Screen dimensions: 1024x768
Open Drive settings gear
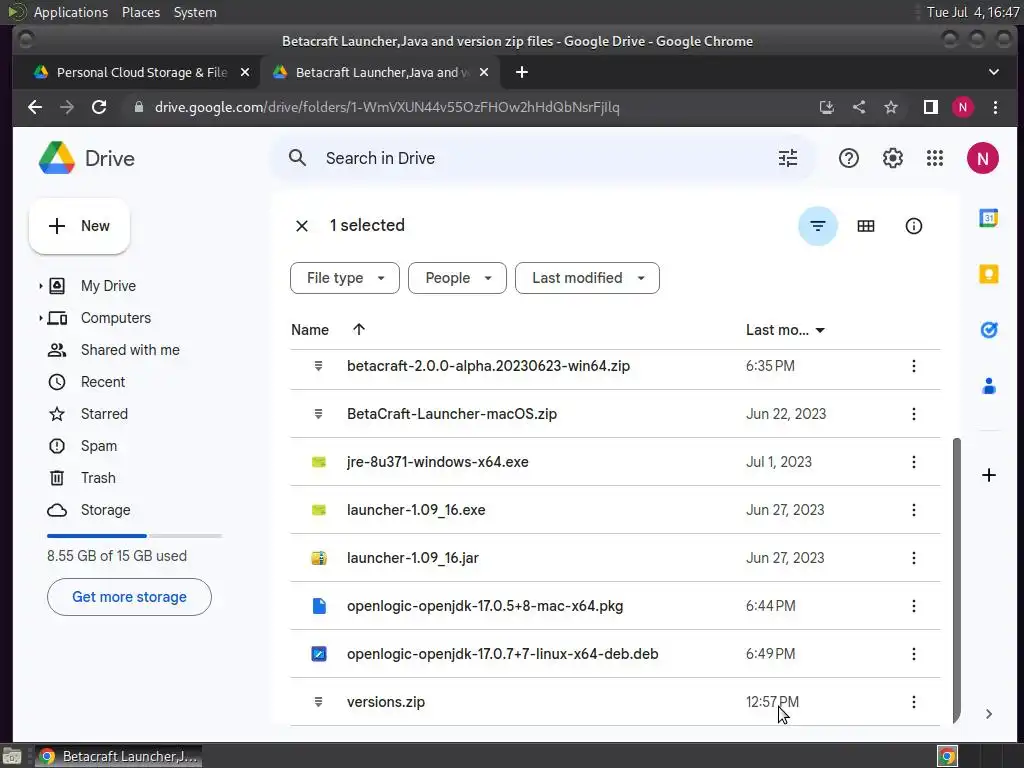pos(892,158)
